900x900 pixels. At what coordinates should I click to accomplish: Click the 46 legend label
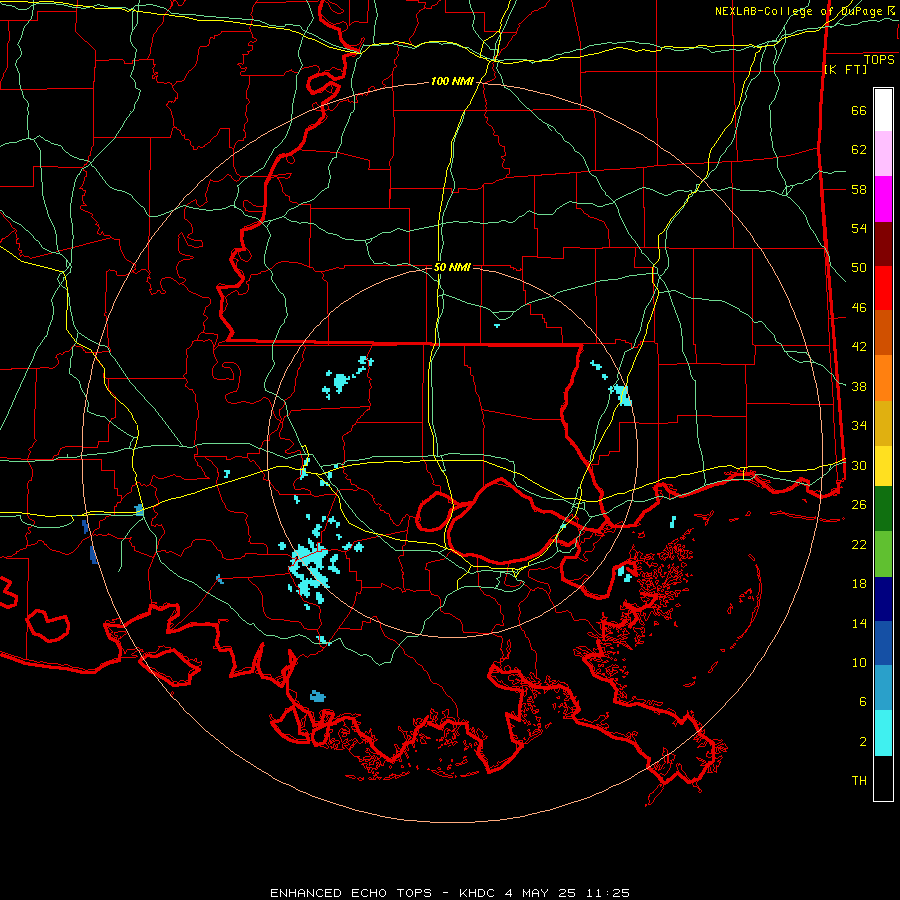point(859,307)
